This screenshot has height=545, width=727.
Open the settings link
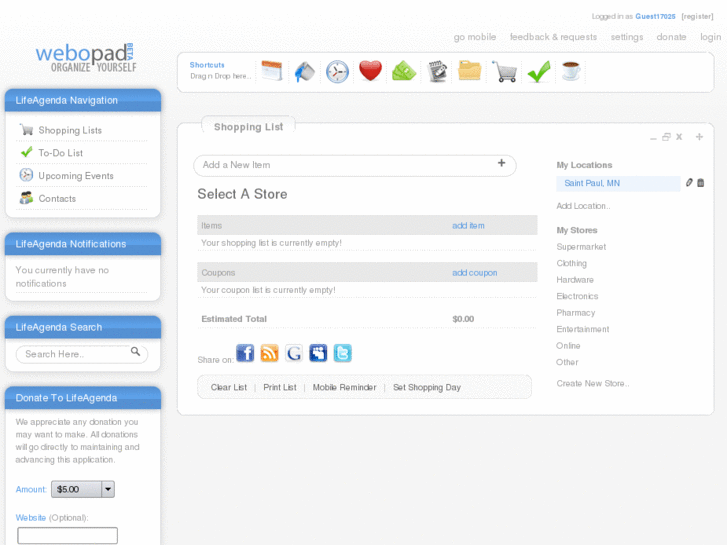(x=626, y=37)
